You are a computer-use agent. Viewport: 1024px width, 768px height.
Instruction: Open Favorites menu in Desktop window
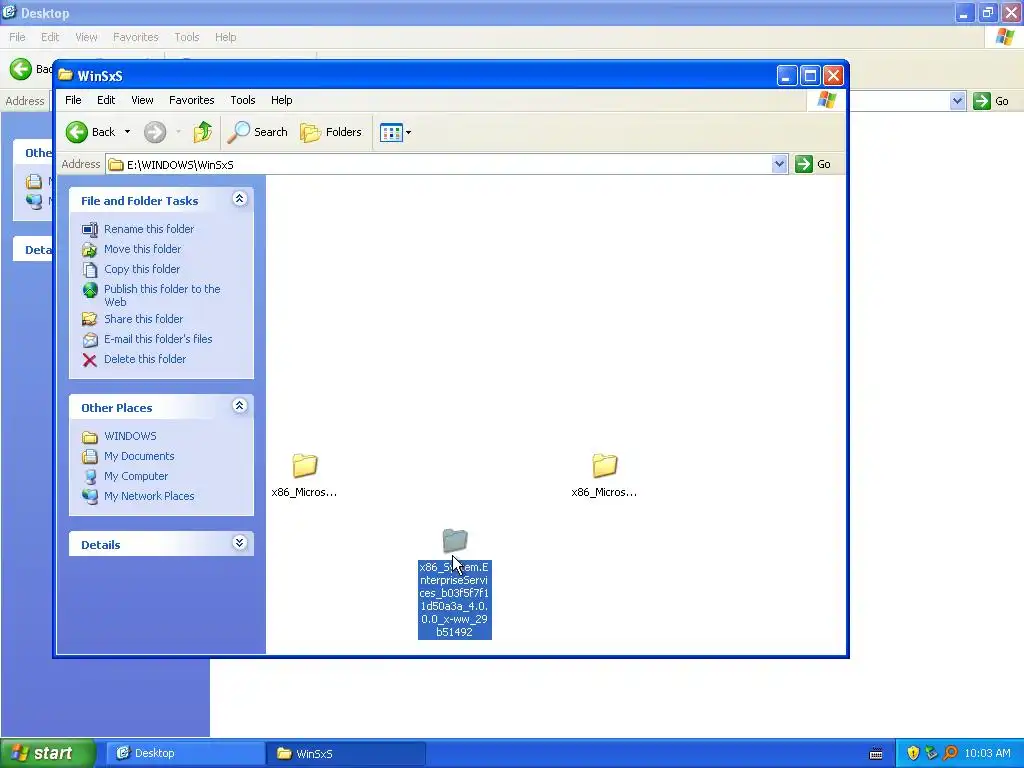point(135,37)
